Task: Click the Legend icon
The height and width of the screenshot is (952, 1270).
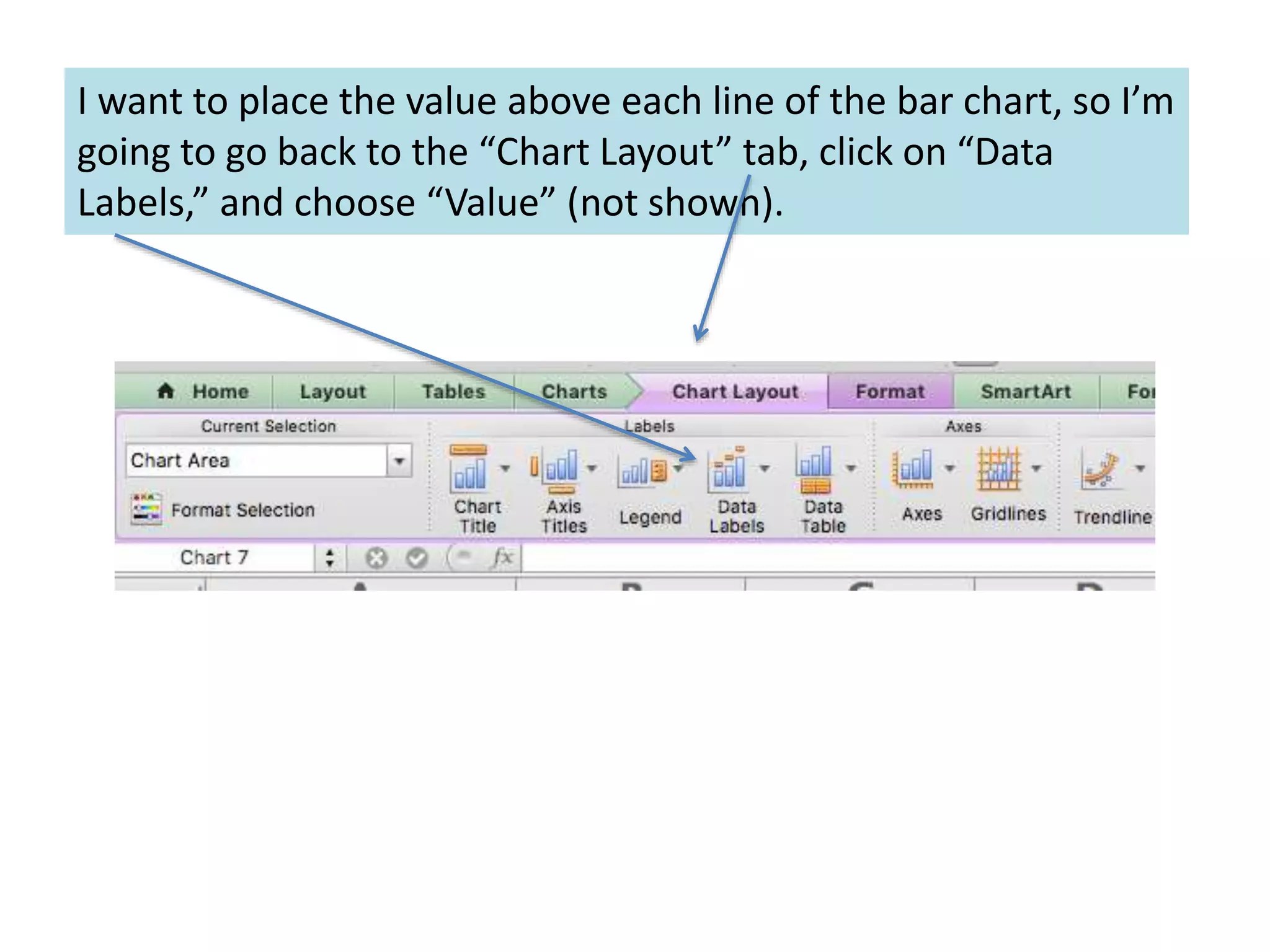Action: [643, 471]
